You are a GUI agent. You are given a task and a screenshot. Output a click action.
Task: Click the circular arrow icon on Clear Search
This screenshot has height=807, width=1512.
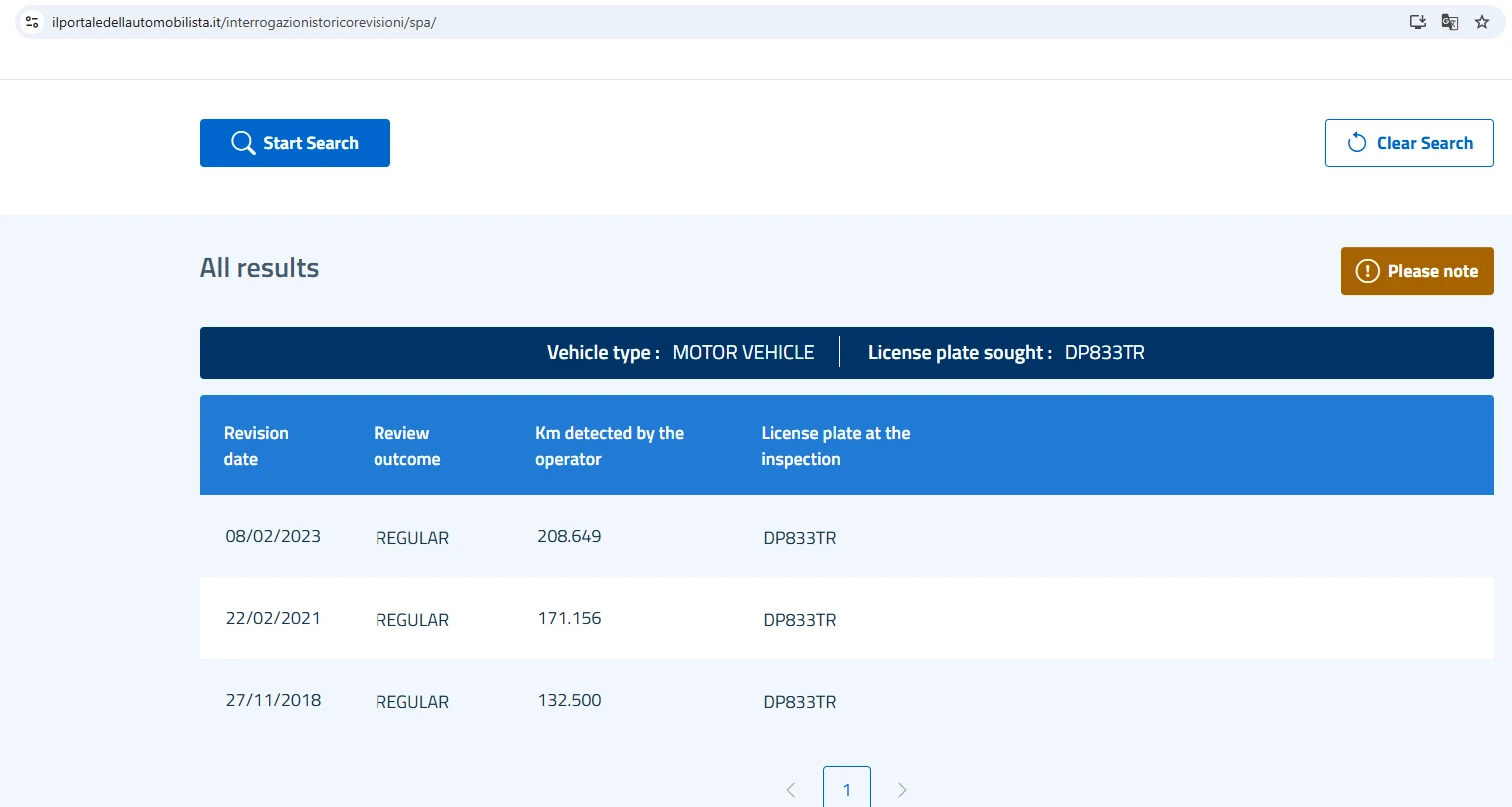coord(1356,143)
